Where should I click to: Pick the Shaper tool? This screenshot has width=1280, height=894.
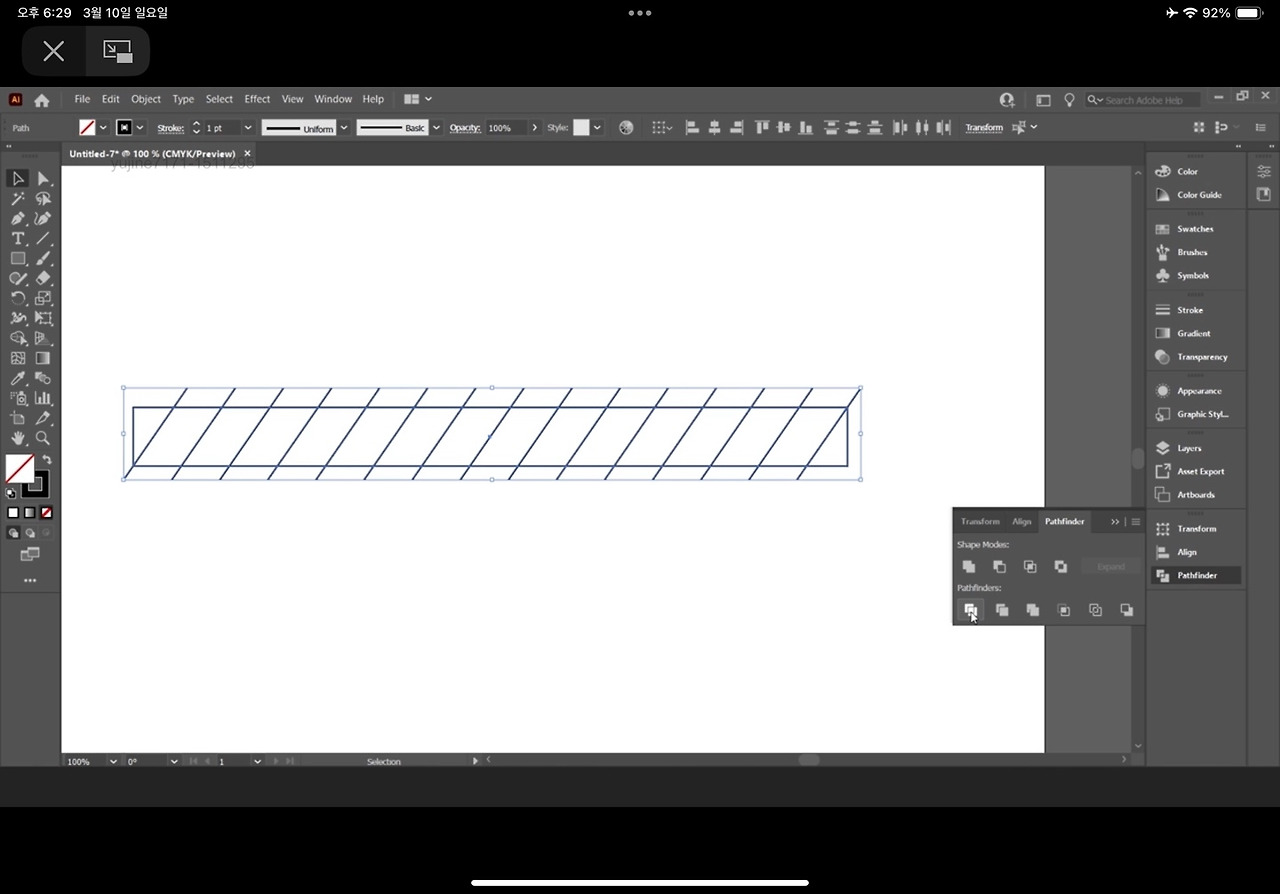pyautogui.click(x=18, y=278)
